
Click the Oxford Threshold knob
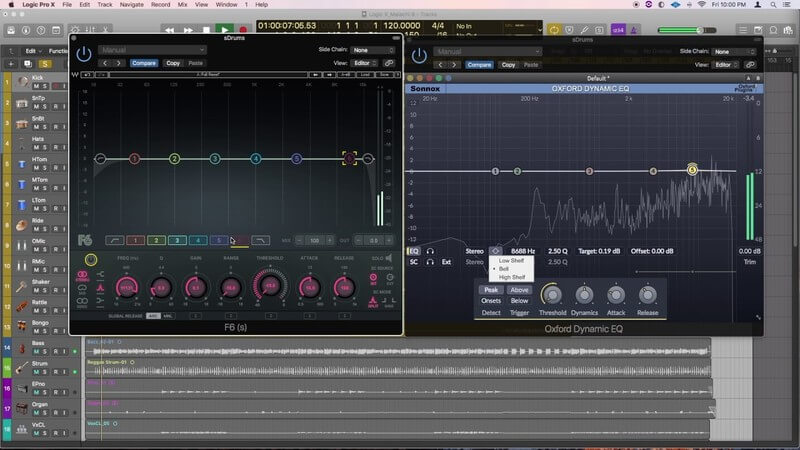point(552,295)
